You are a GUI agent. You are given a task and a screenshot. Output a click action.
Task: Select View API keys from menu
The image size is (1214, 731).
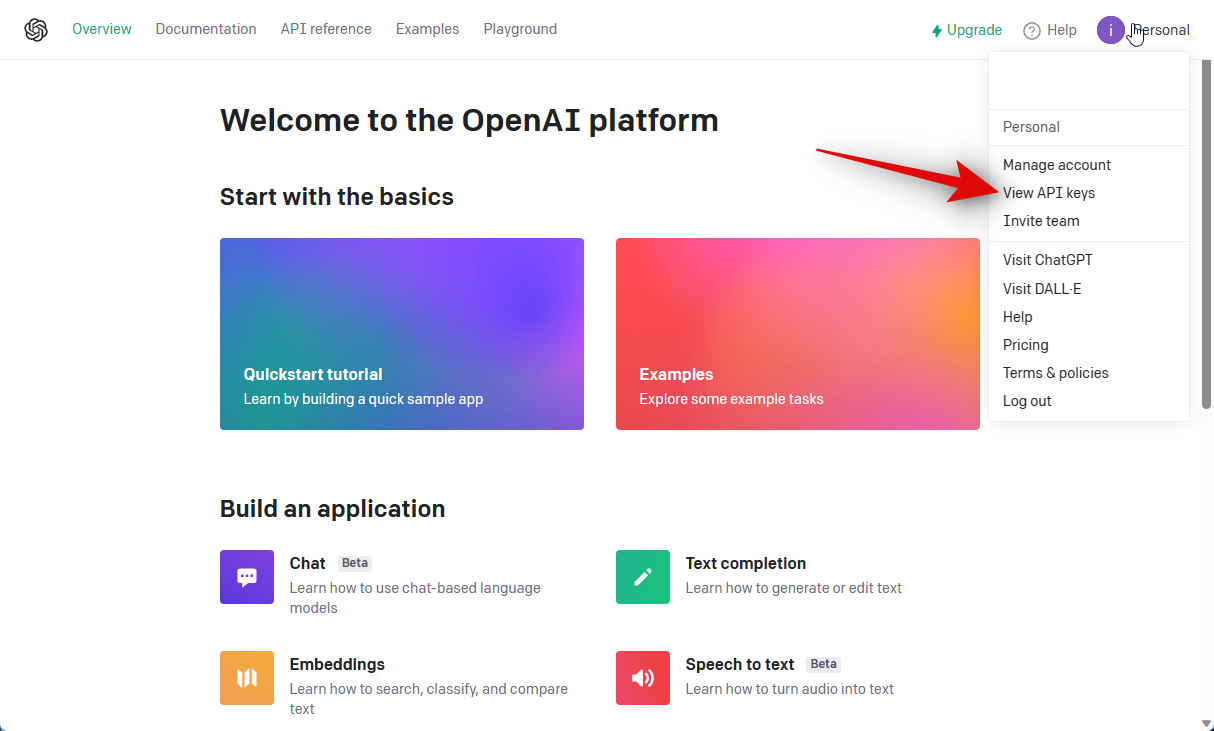[x=1049, y=193]
